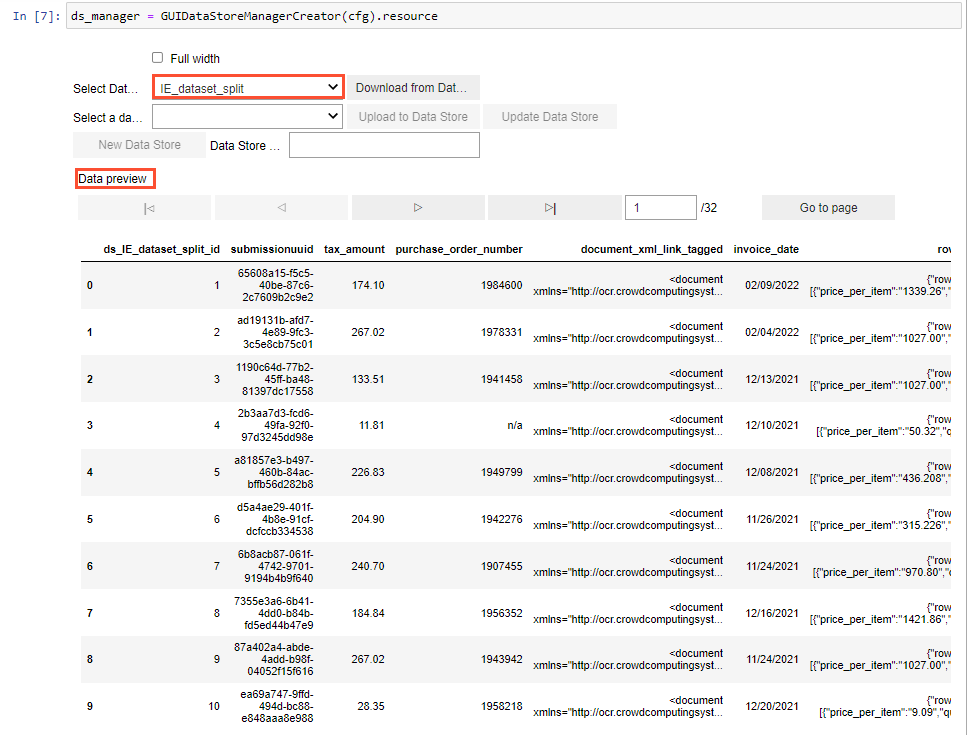This screenshot has height=735, width=969.
Task: Click purchase order number 1943942
Action: click(501, 660)
